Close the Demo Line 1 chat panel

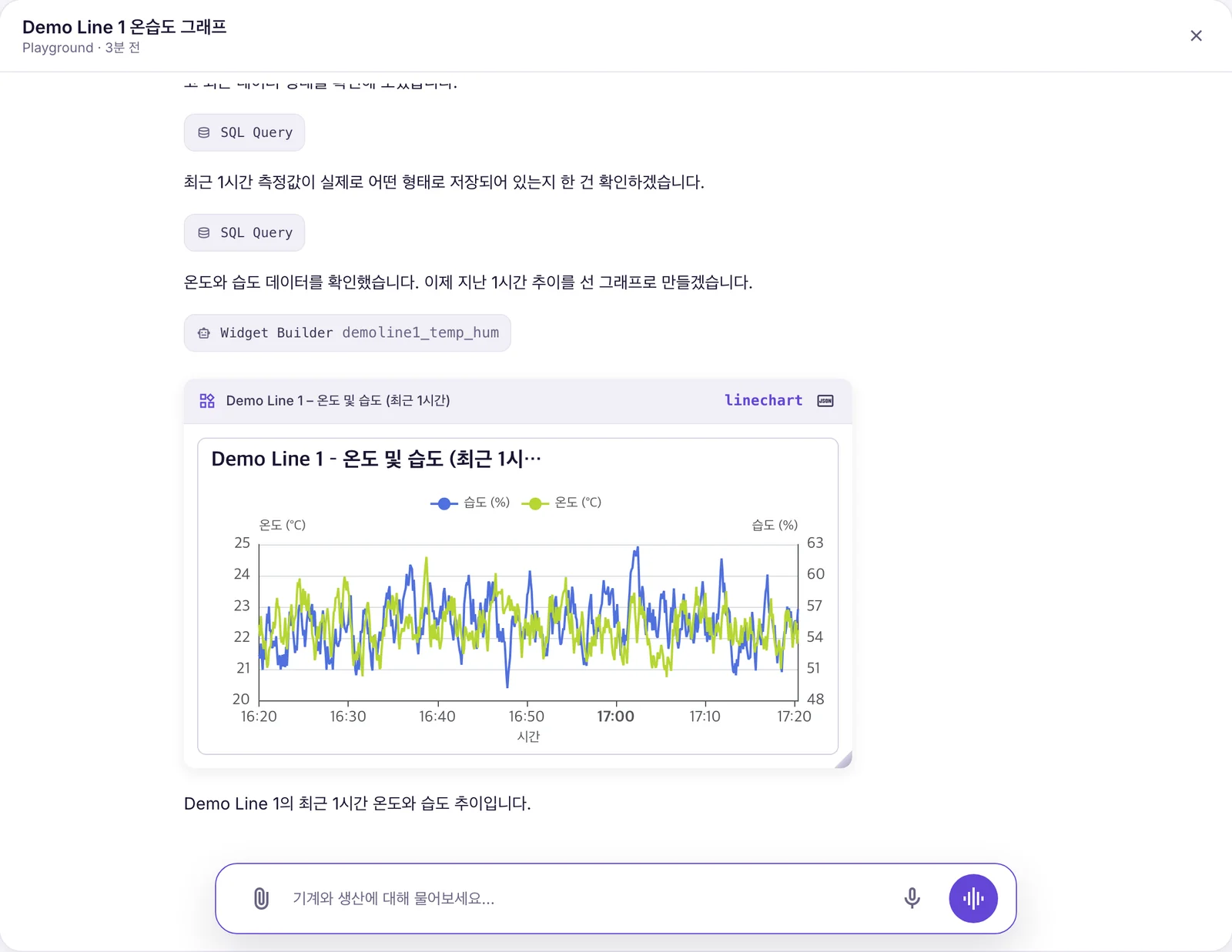point(1196,35)
